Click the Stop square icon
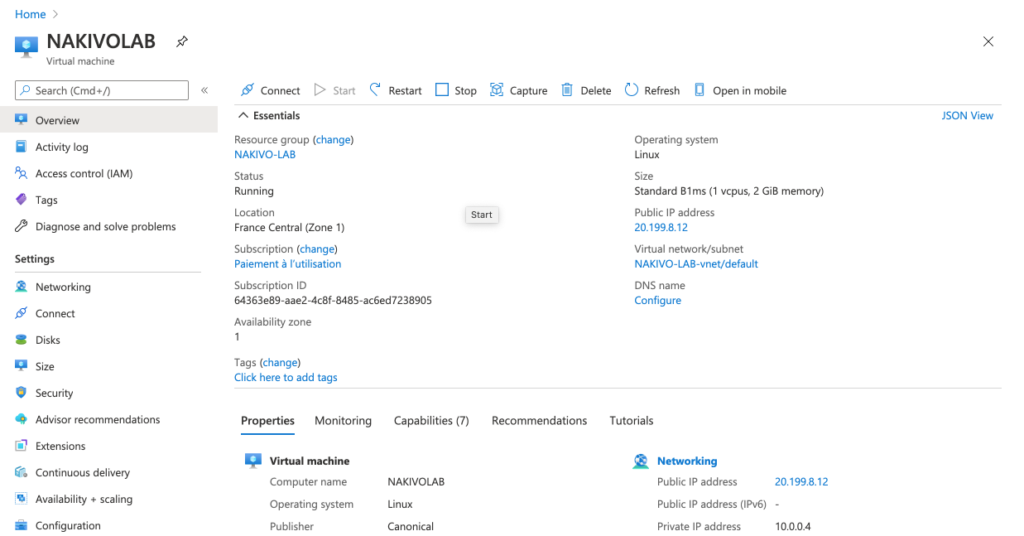Image resolution: width=1024 pixels, height=536 pixels. pyautogui.click(x=442, y=89)
